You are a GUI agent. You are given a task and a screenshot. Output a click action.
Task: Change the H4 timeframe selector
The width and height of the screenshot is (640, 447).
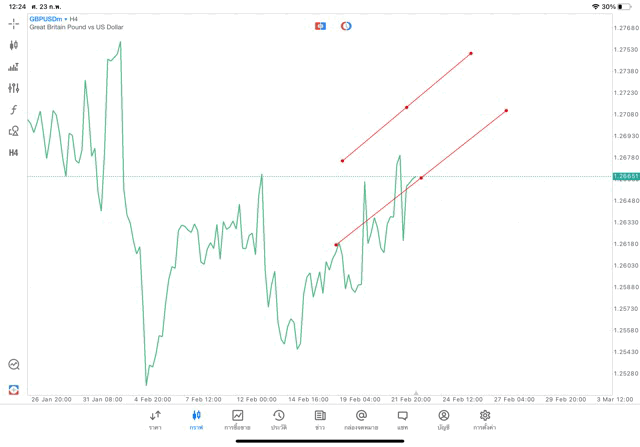point(14,153)
